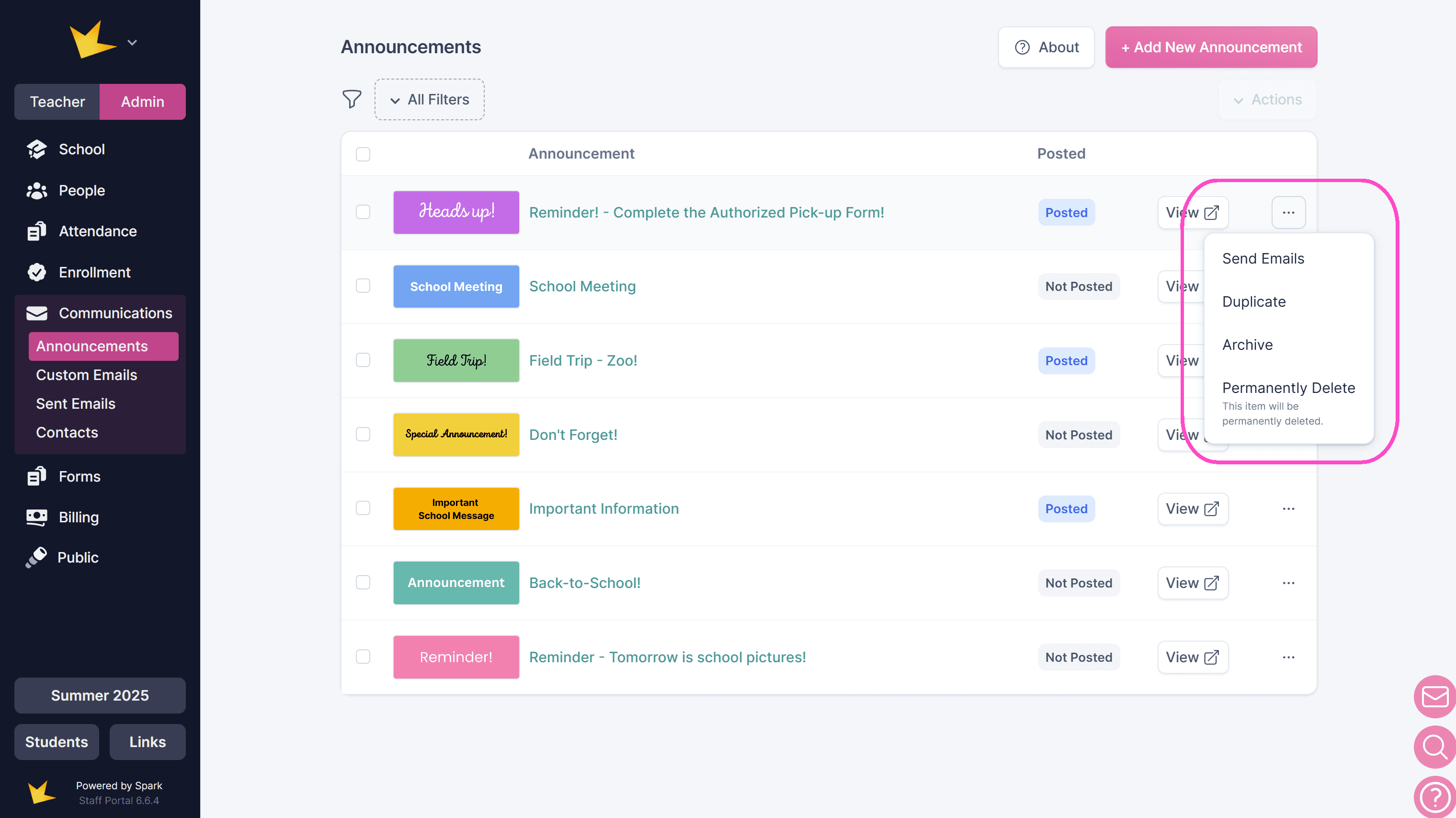The width and height of the screenshot is (1456, 818).
Task: Switch to the Teacher view tab
Action: tap(57, 102)
